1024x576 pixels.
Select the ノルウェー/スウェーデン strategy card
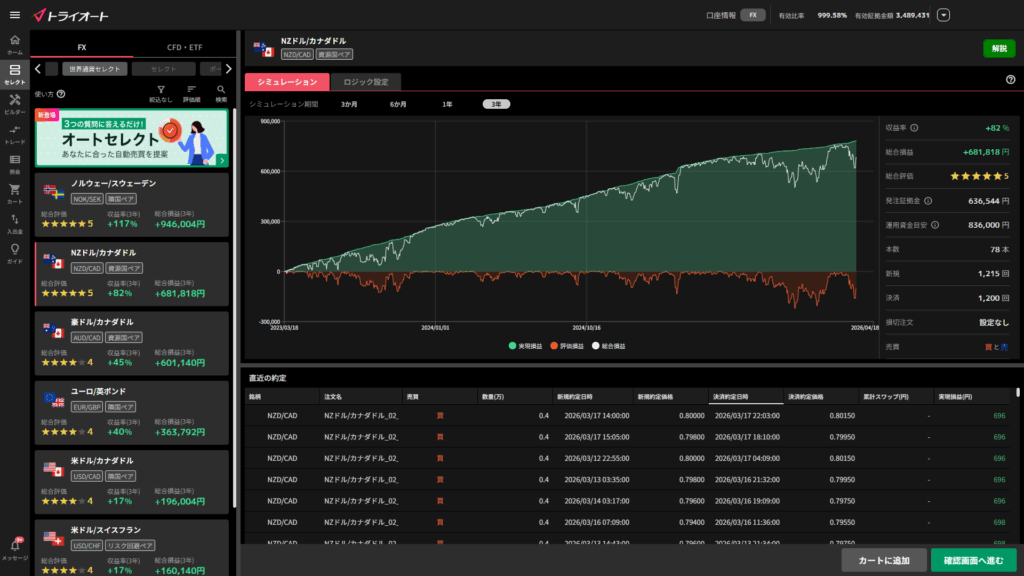(132, 204)
